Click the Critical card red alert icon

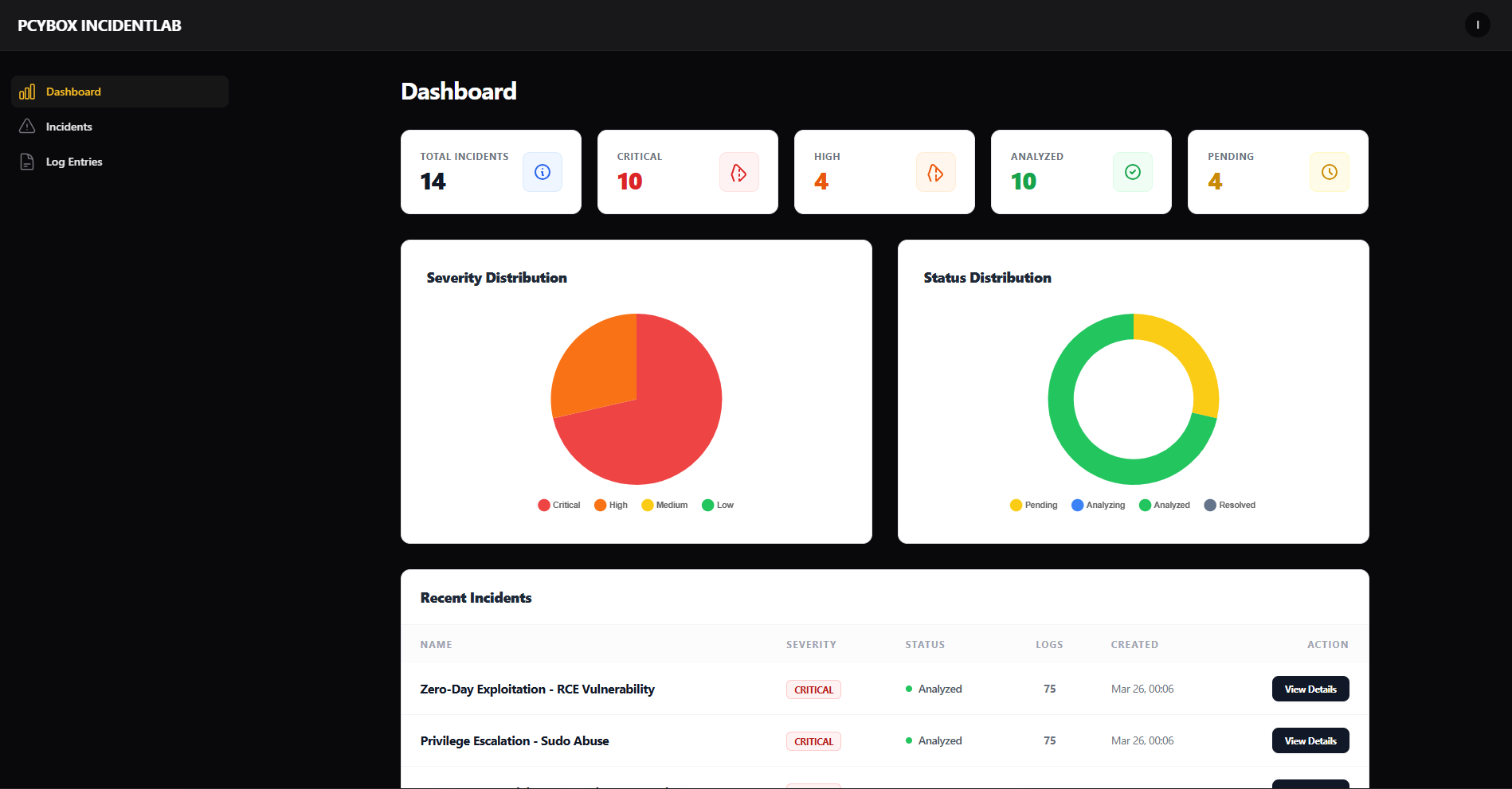(x=739, y=172)
